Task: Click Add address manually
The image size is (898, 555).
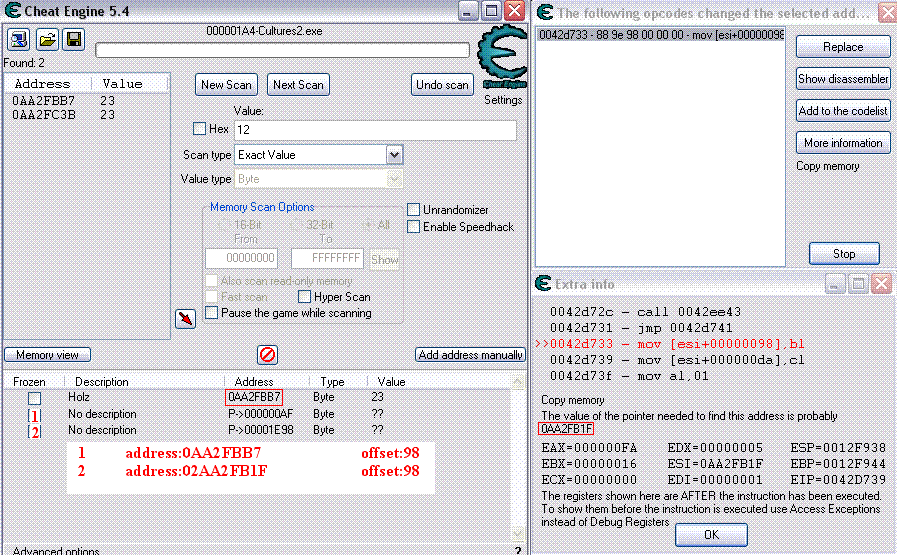Action: pyautogui.click(x=470, y=355)
